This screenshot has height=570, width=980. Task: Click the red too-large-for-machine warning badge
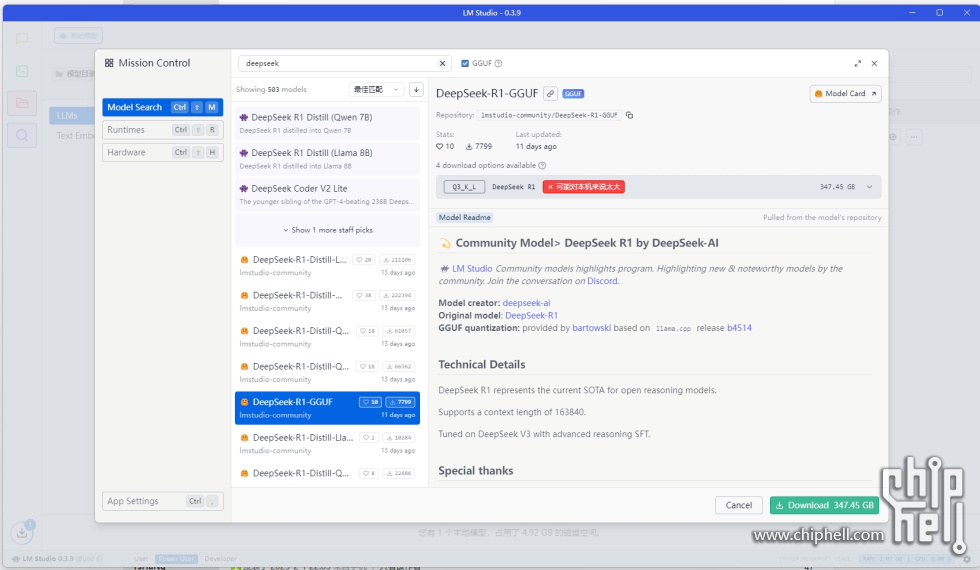[x=584, y=187]
